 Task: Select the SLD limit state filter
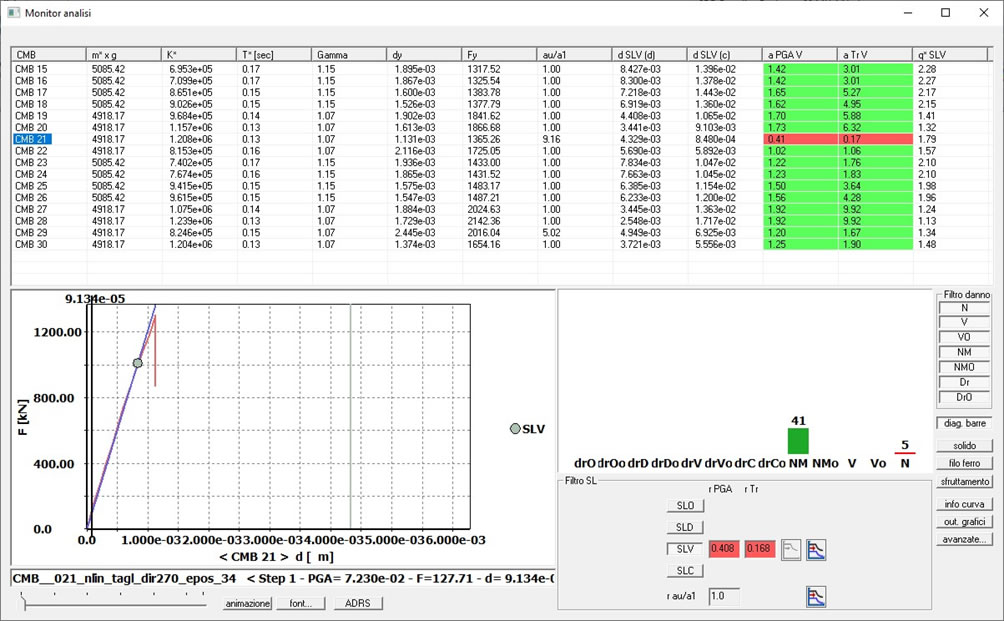pyautogui.click(x=685, y=528)
